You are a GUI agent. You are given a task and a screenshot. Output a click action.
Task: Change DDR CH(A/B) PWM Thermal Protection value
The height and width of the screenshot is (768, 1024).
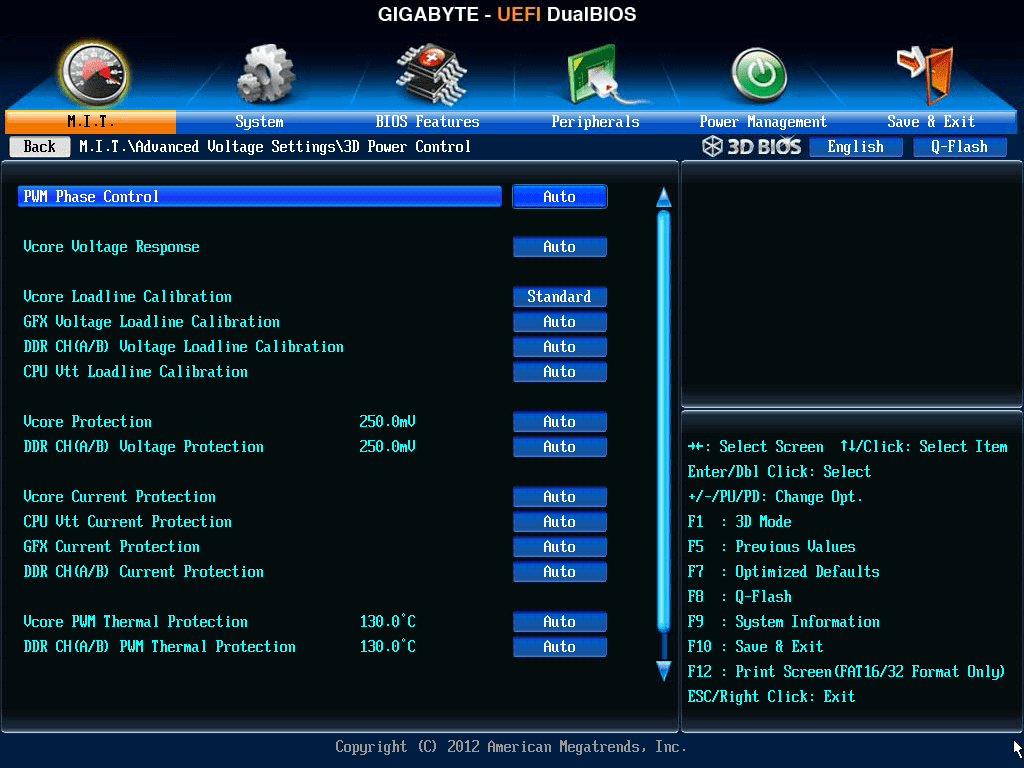click(560, 647)
